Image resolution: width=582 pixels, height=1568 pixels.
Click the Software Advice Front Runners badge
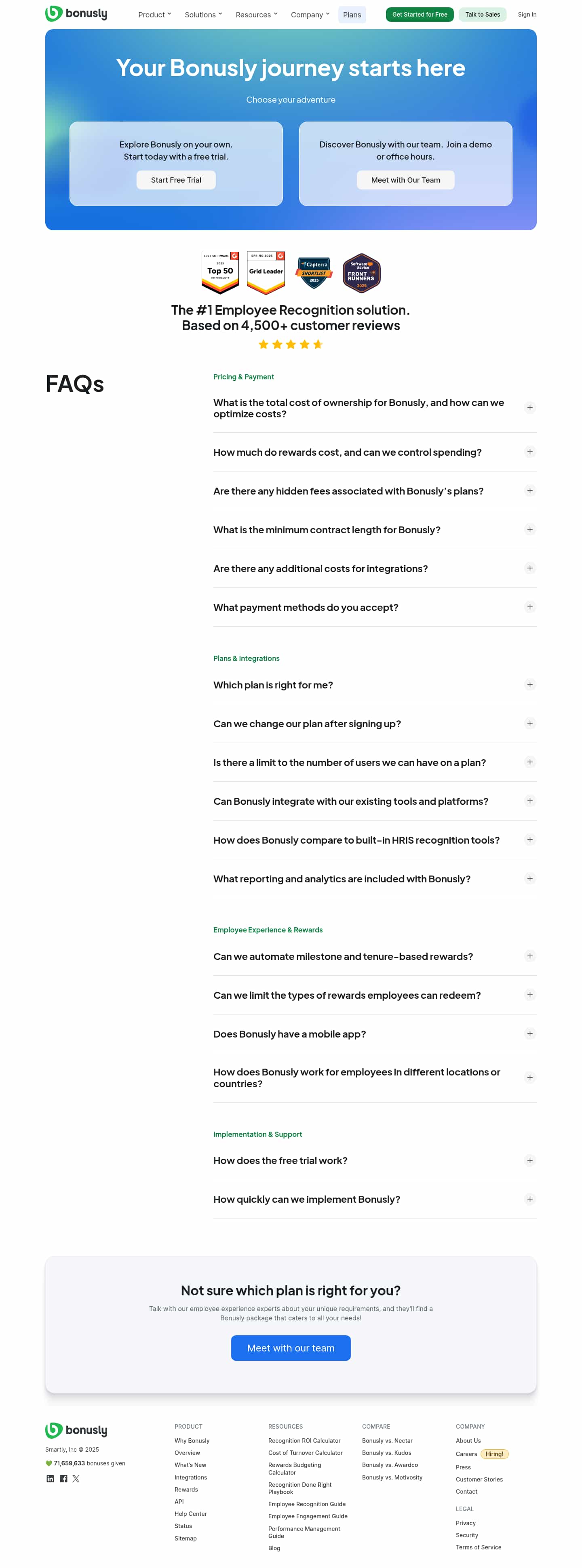[362, 272]
